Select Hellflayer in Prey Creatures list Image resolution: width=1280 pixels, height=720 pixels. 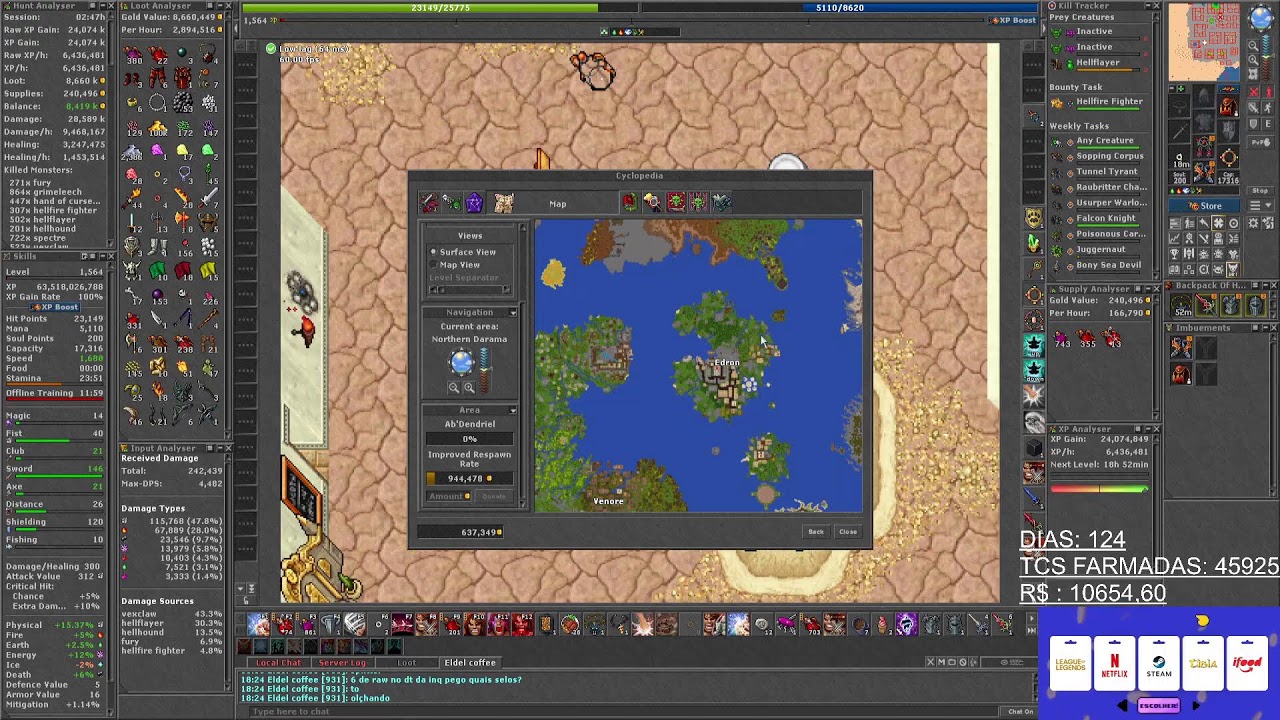pos(1097,62)
